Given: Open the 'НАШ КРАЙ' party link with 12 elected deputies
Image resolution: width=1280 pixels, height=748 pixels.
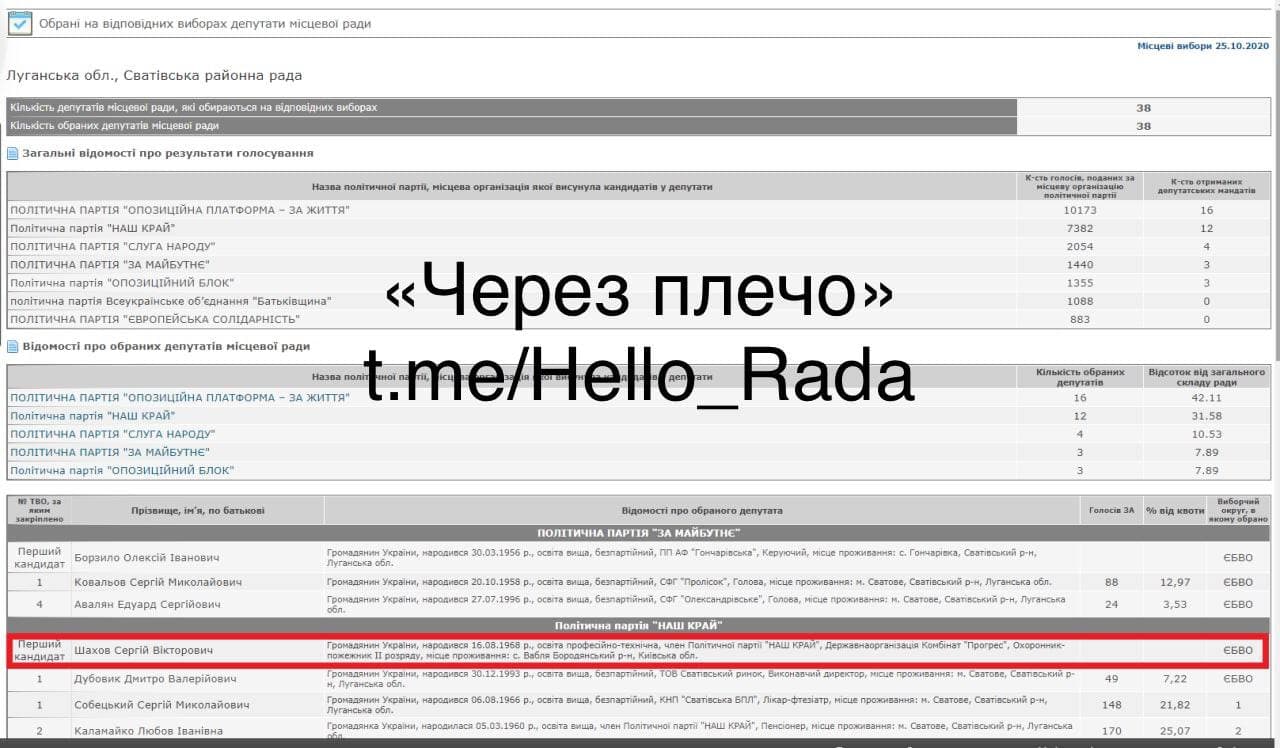Looking at the screenshot, I should 93,416.
